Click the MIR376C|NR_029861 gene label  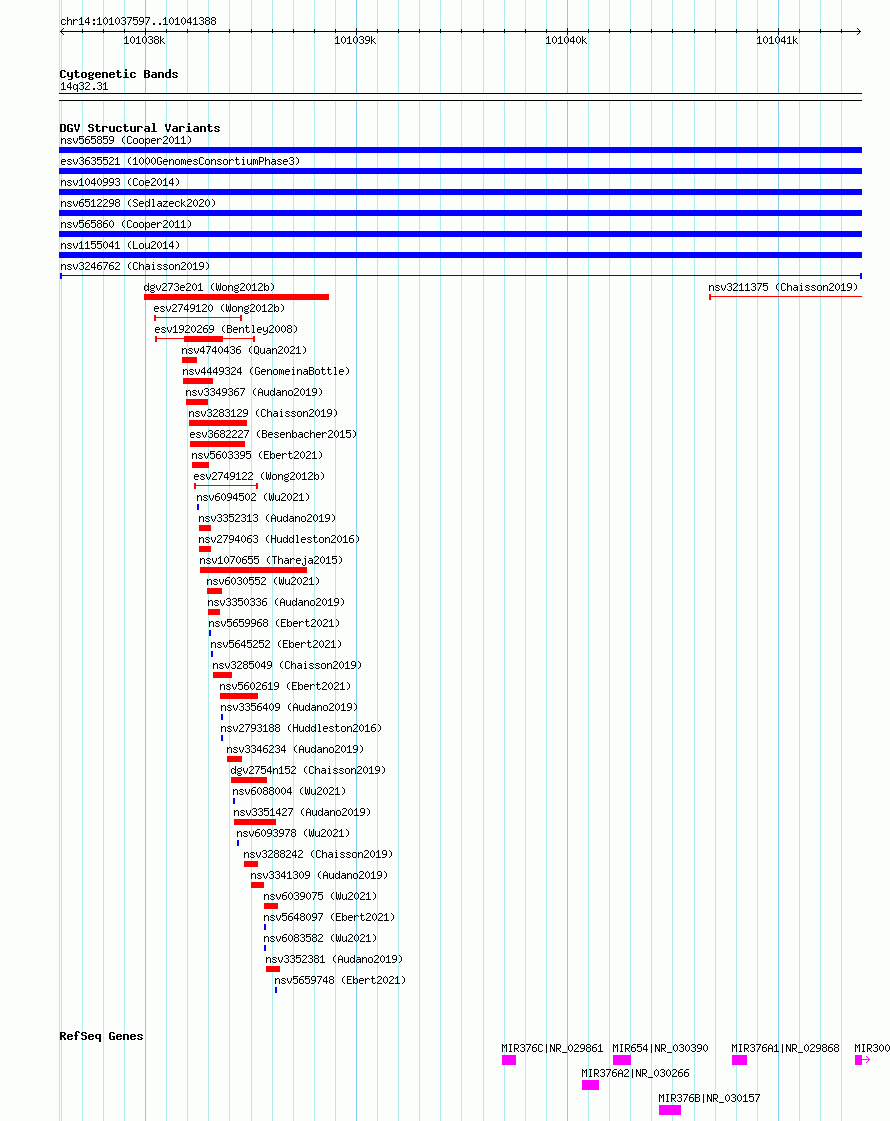(x=552, y=1049)
